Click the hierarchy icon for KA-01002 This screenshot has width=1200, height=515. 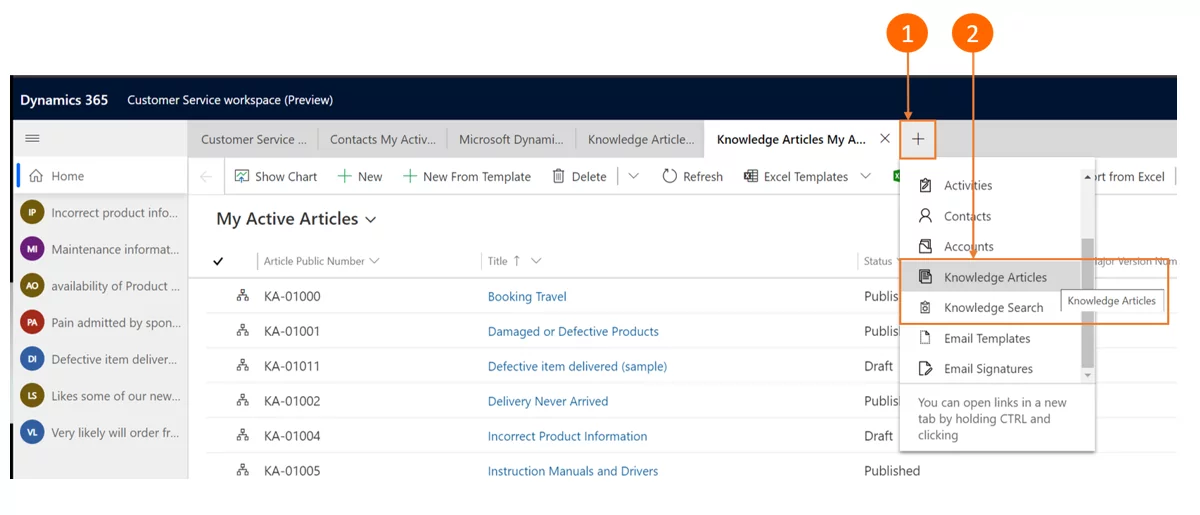click(x=242, y=401)
